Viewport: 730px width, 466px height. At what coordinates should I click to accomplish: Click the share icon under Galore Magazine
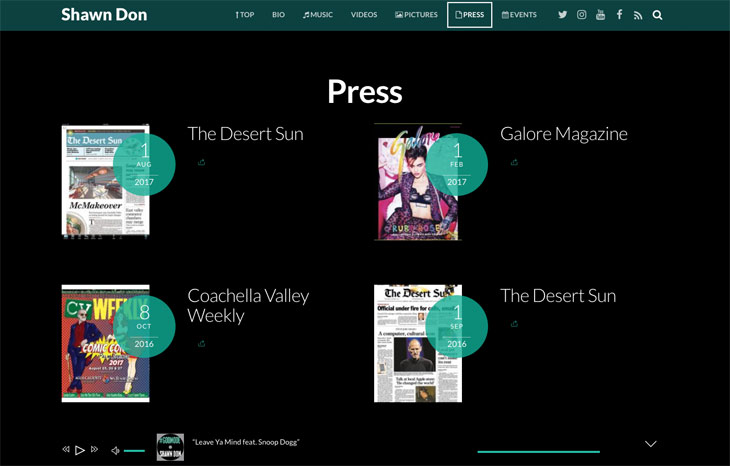click(x=514, y=162)
